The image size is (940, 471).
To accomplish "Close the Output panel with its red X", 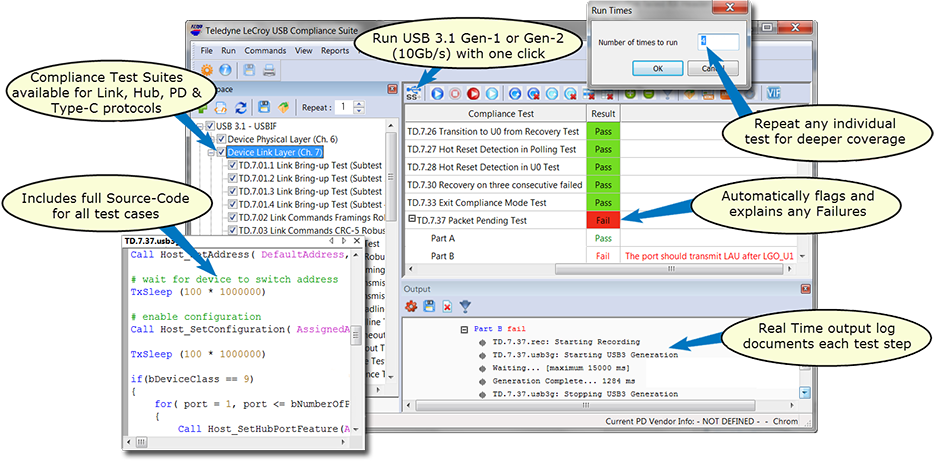I will pos(805,289).
